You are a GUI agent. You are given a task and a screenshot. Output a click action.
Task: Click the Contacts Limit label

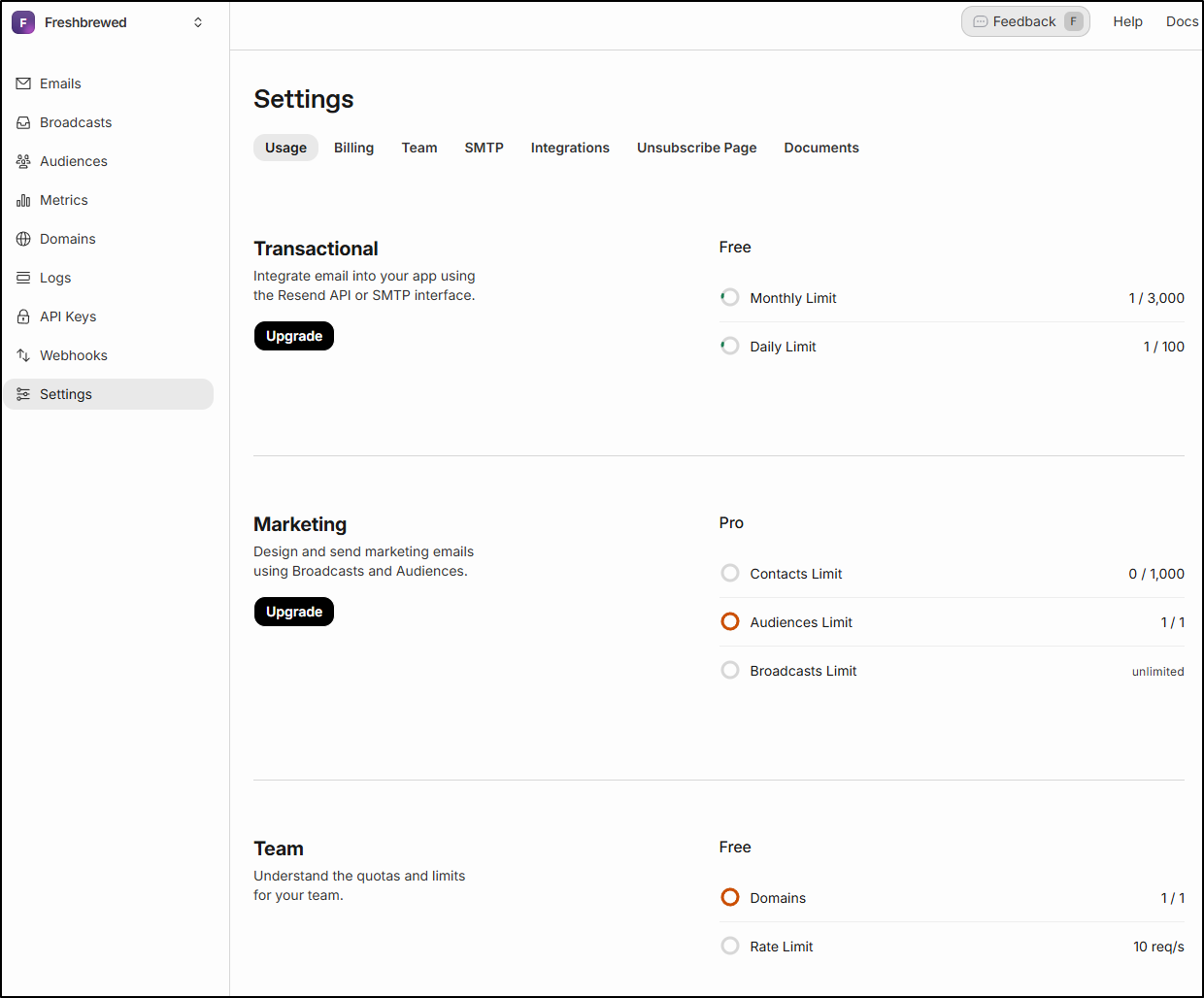[796, 574]
